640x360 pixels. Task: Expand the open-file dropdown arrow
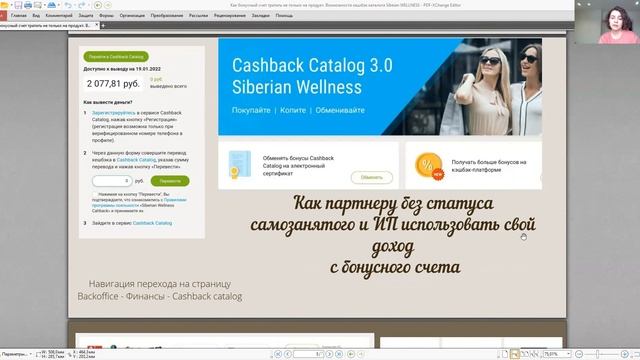[x=11, y=5]
